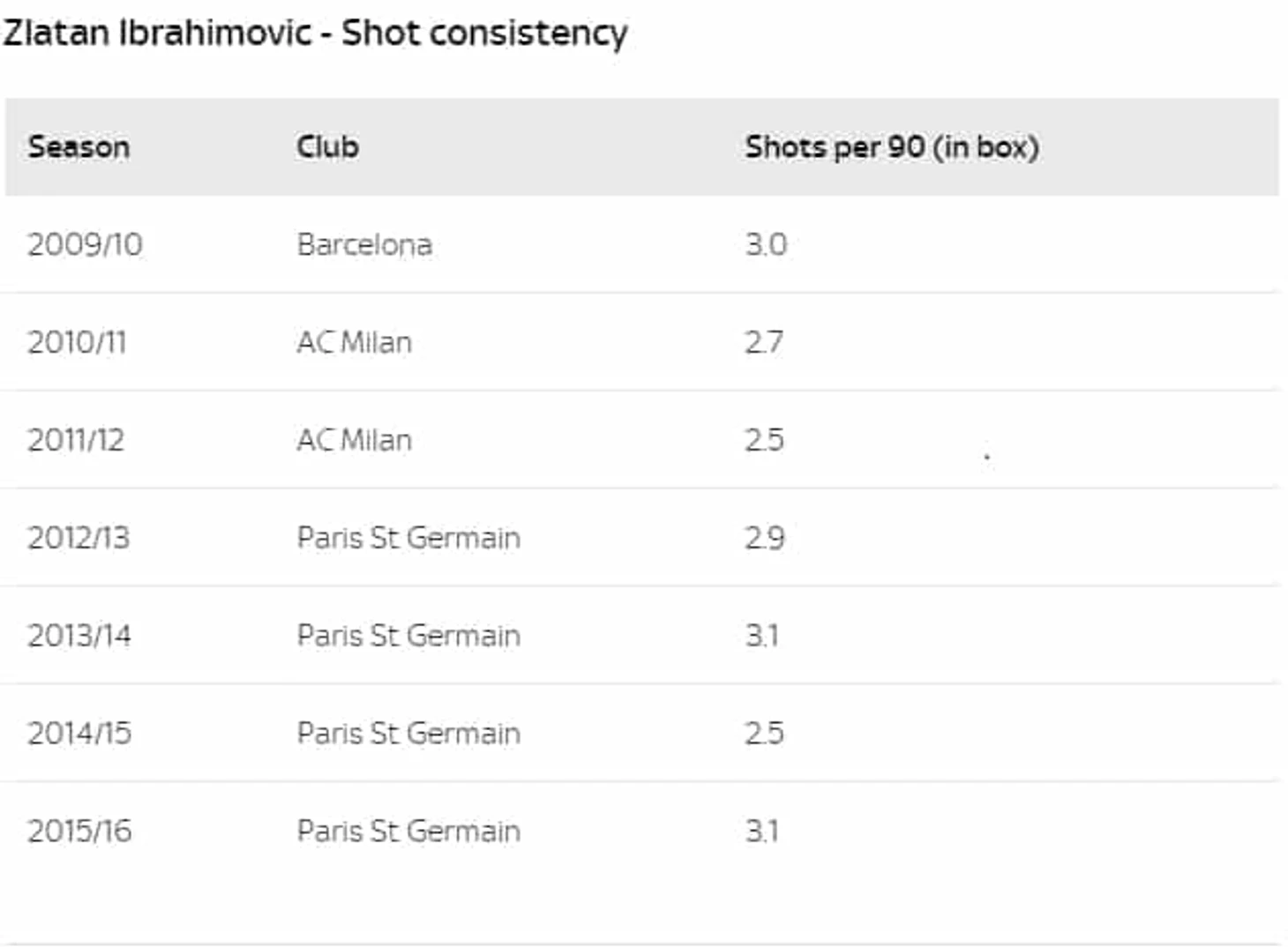
Task: Click the Shots per 90 column header
Action: [x=891, y=146]
